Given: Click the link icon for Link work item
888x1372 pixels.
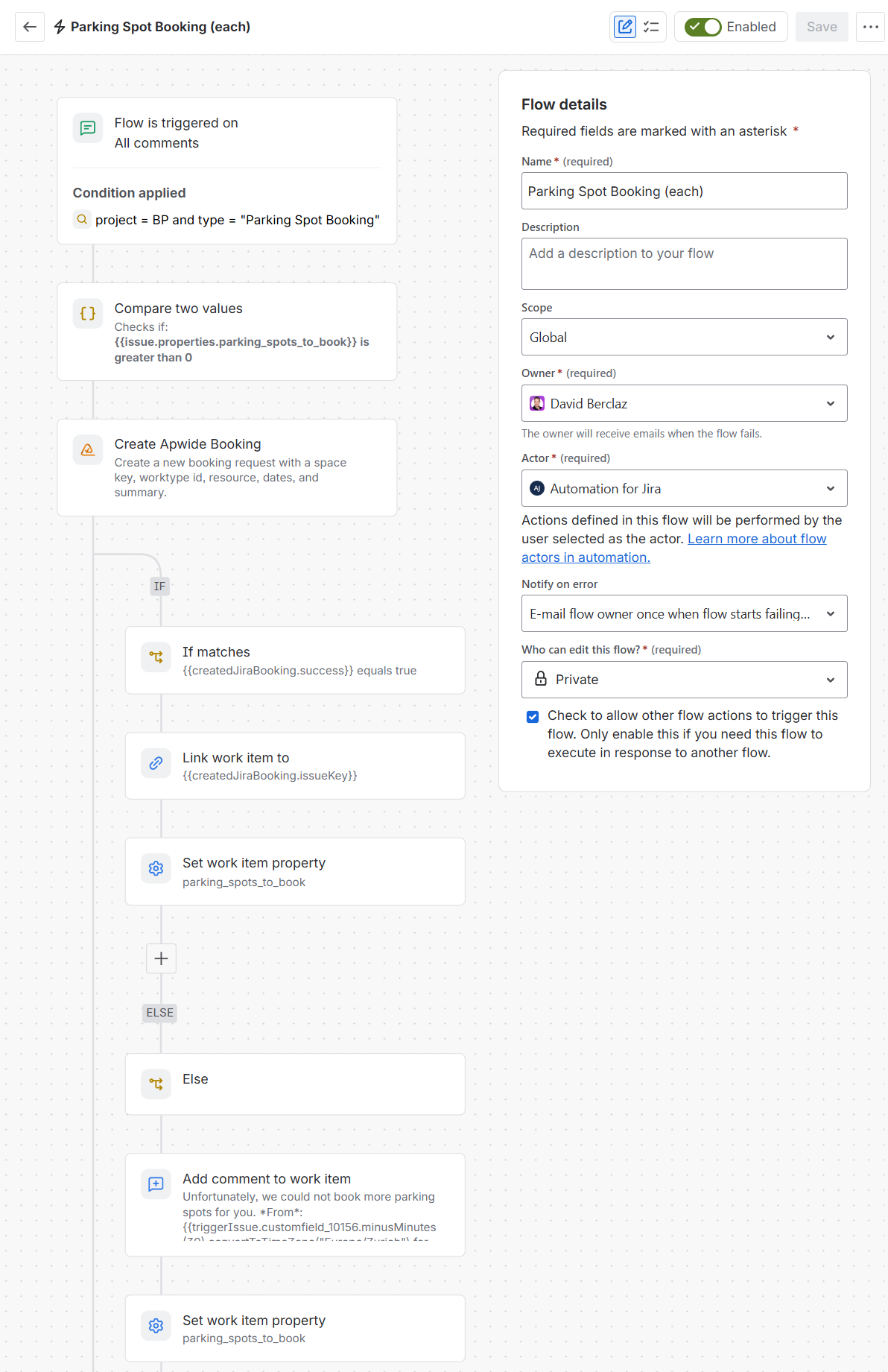Looking at the screenshot, I should click(x=156, y=763).
